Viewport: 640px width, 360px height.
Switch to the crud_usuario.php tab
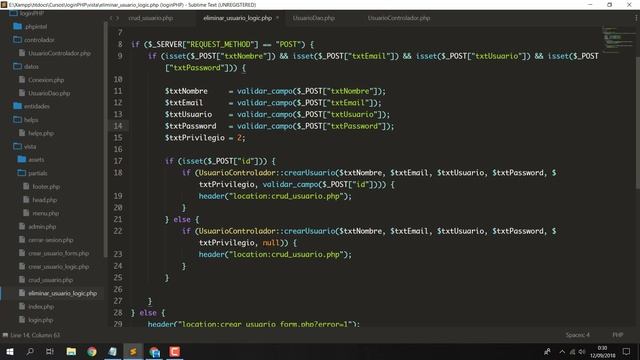[151, 18]
